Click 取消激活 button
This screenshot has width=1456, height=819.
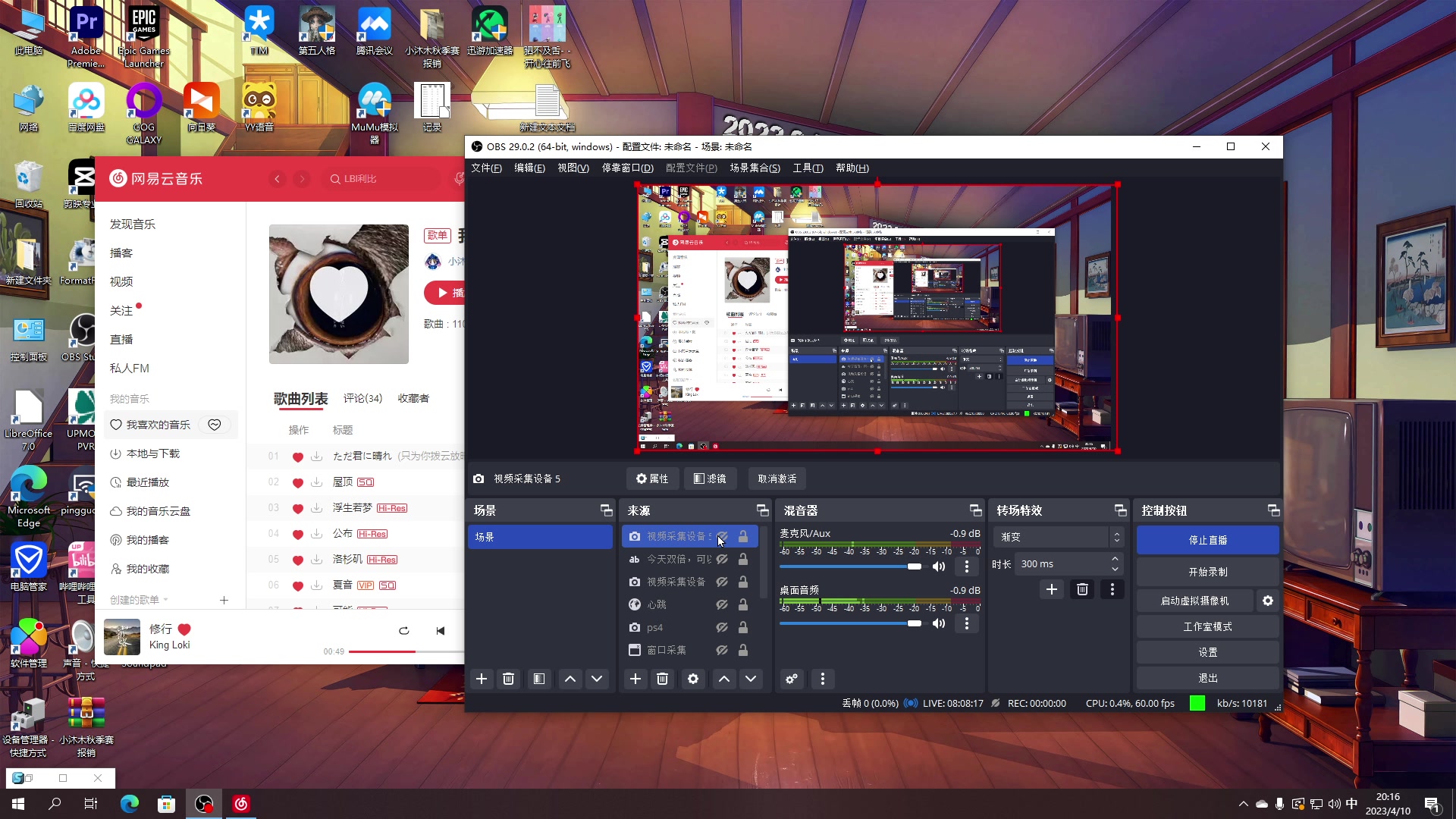click(x=777, y=479)
